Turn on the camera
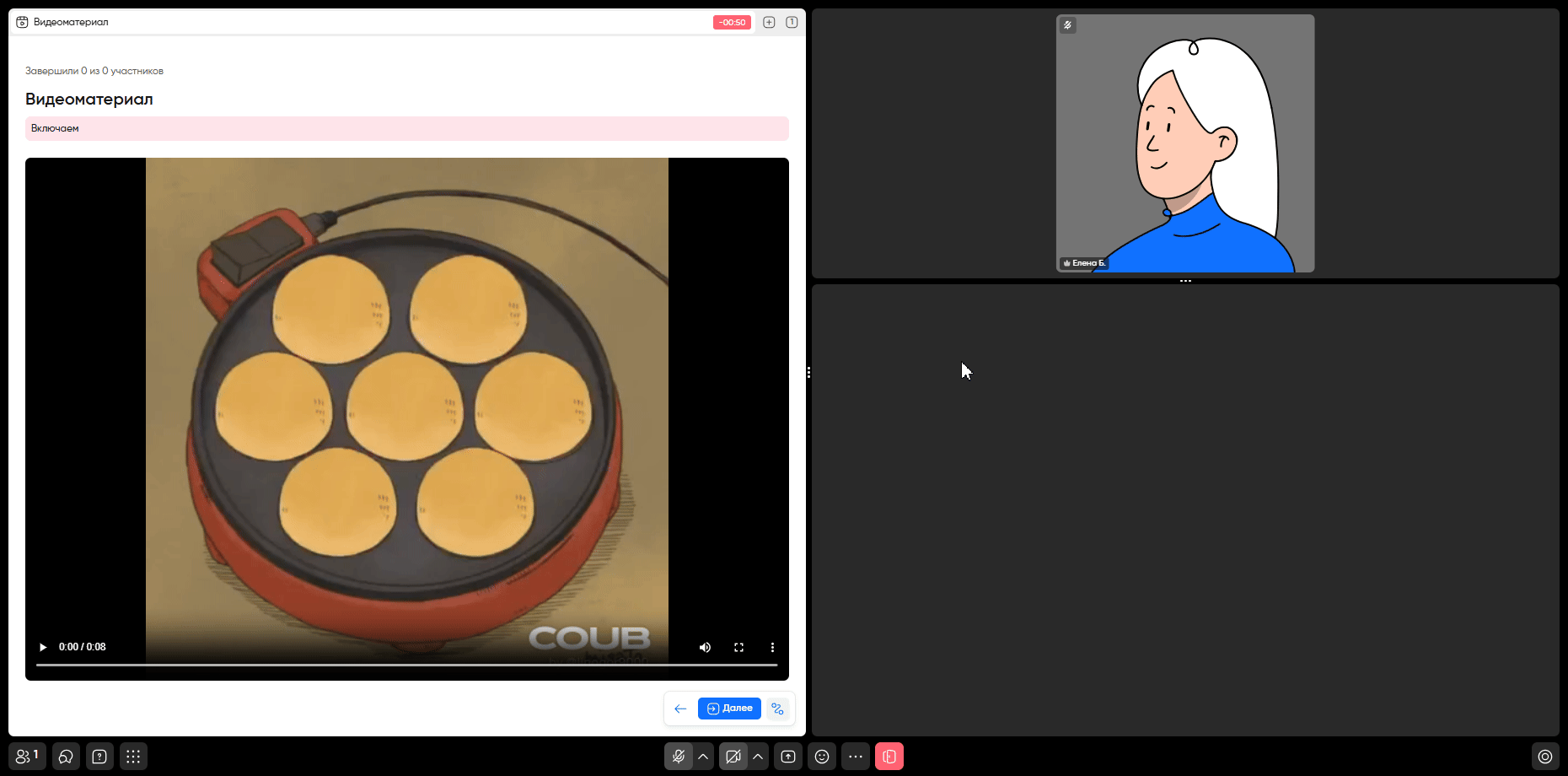The height and width of the screenshot is (776, 1568). (733, 757)
